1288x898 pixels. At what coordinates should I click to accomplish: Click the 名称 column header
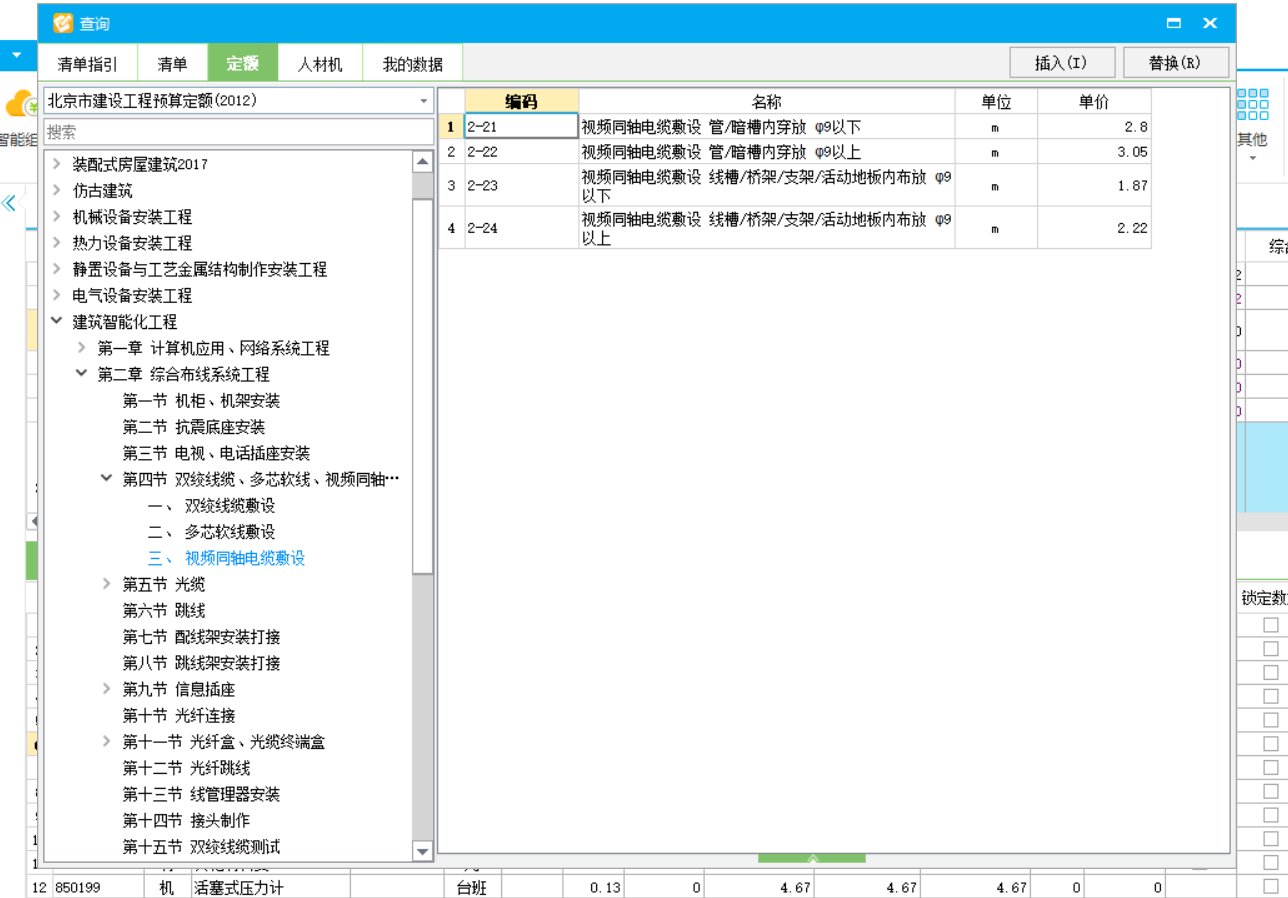[766, 101]
